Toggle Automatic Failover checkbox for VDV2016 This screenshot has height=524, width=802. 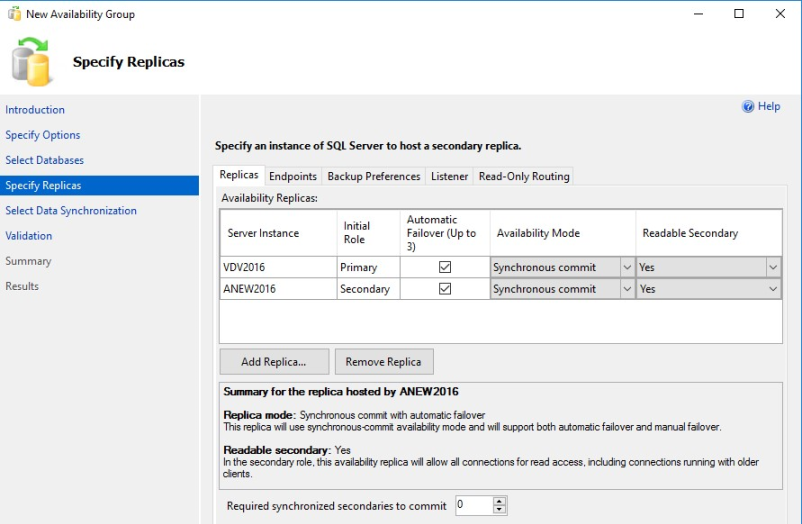(x=445, y=267)
